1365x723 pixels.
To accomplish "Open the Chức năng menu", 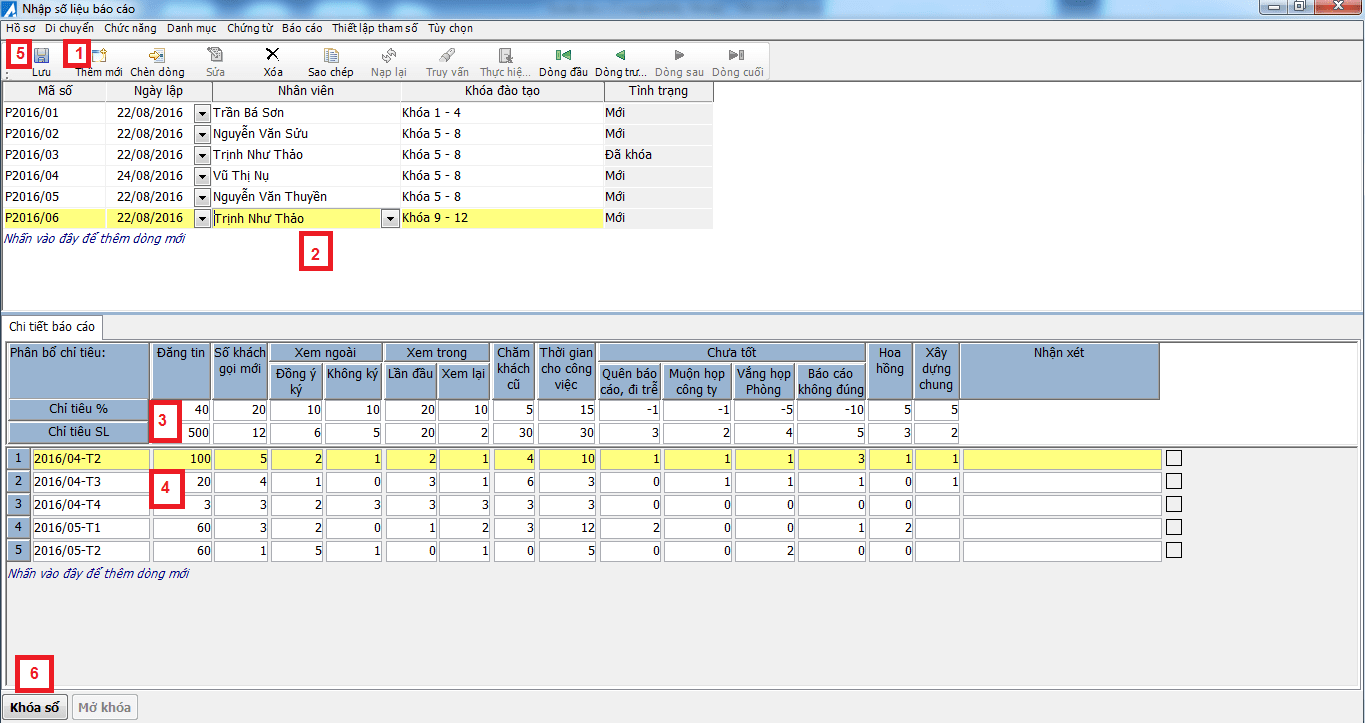I will (x=130, y=28).
